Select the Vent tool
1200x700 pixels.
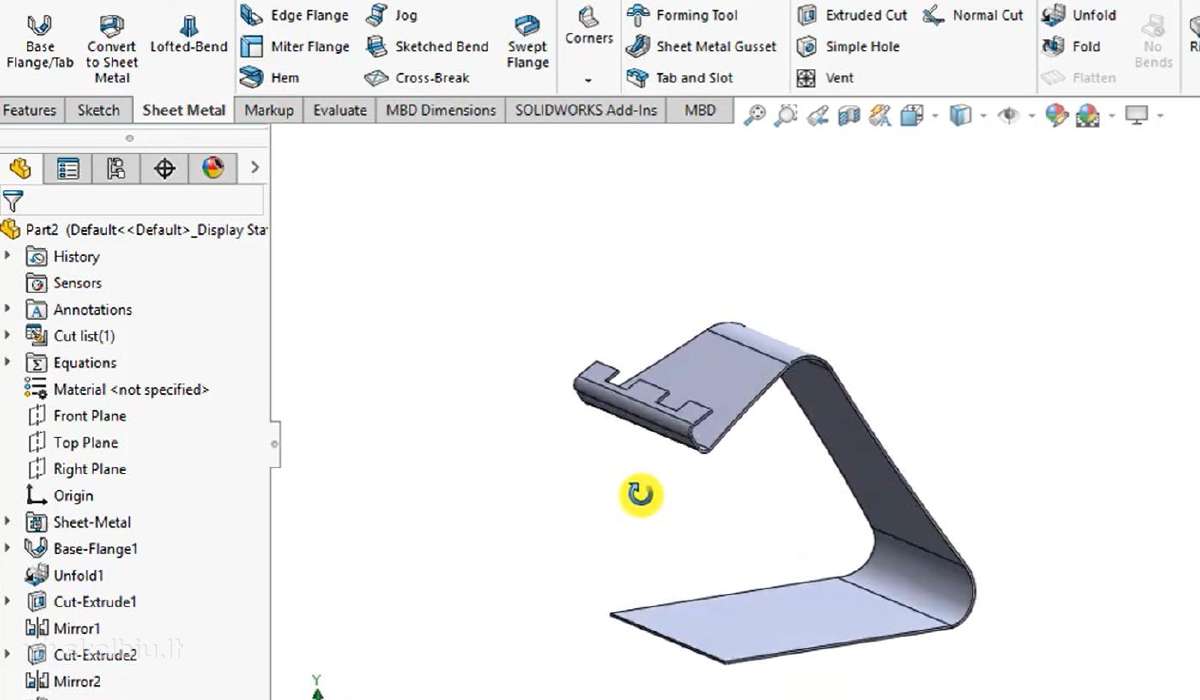coord(826,77)
